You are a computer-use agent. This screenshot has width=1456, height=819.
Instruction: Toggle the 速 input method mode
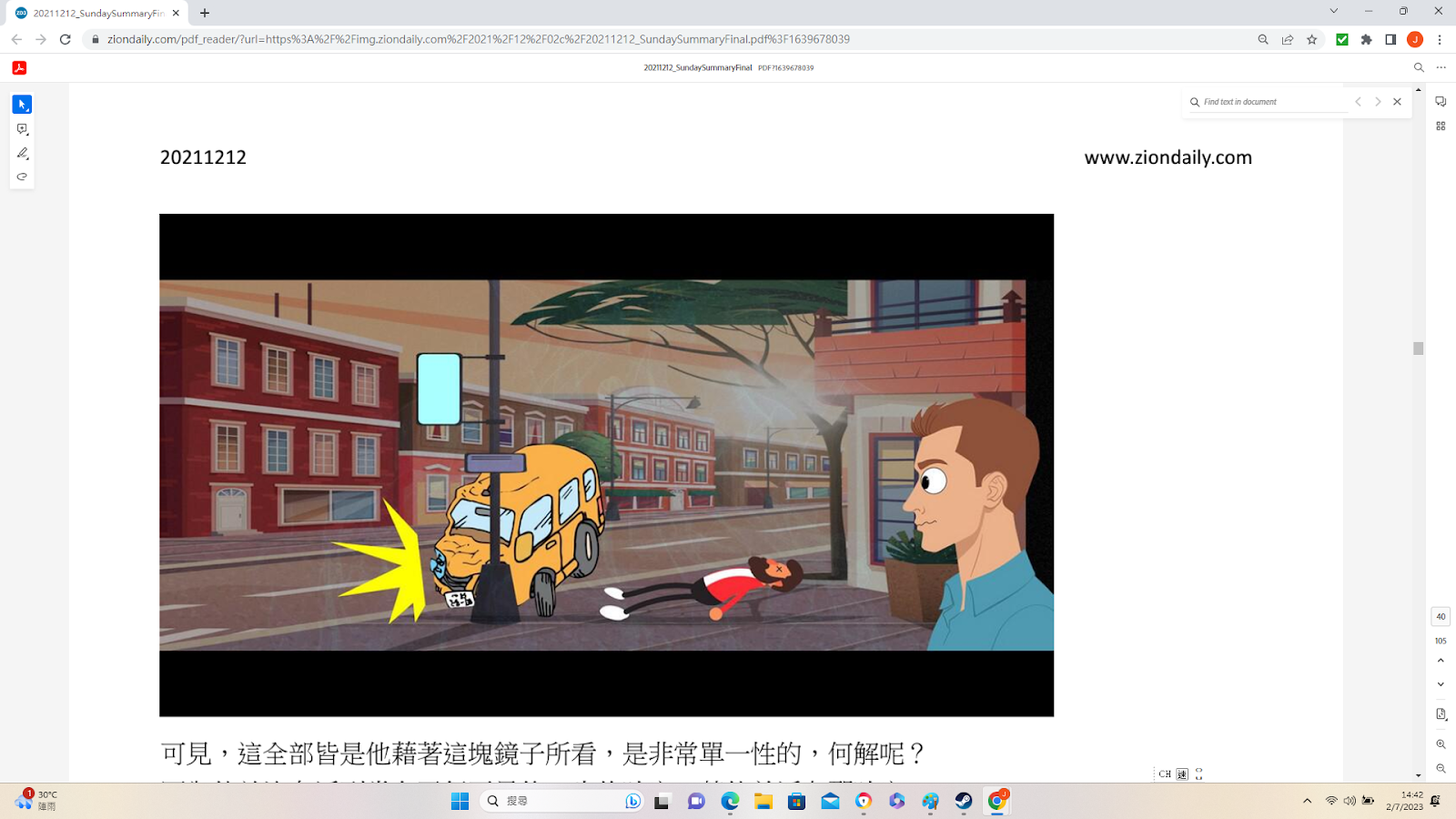1182,774
